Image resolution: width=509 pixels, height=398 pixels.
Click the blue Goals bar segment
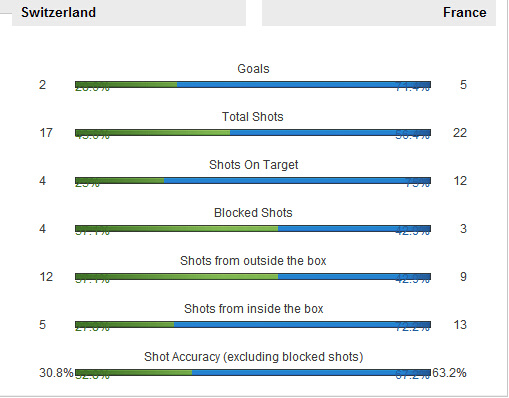[x=304, y=85]
